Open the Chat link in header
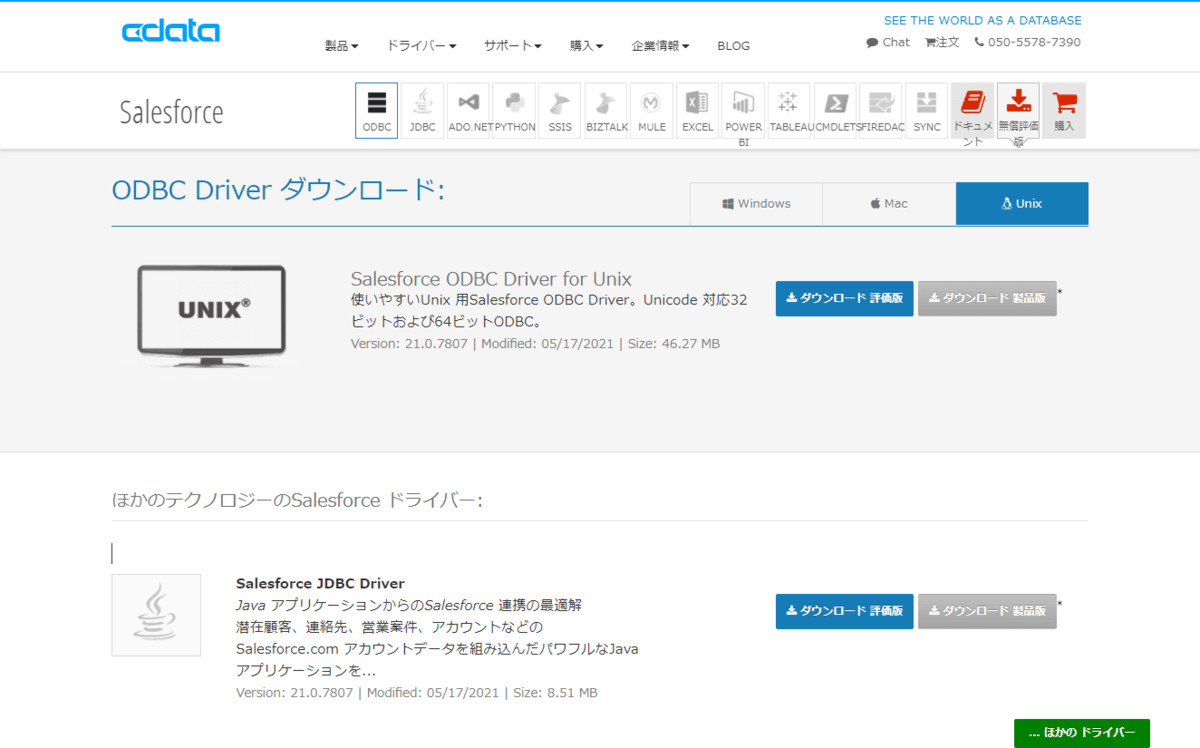The height and width of the screenshot is (748, 1200). (x=888, y=42)
